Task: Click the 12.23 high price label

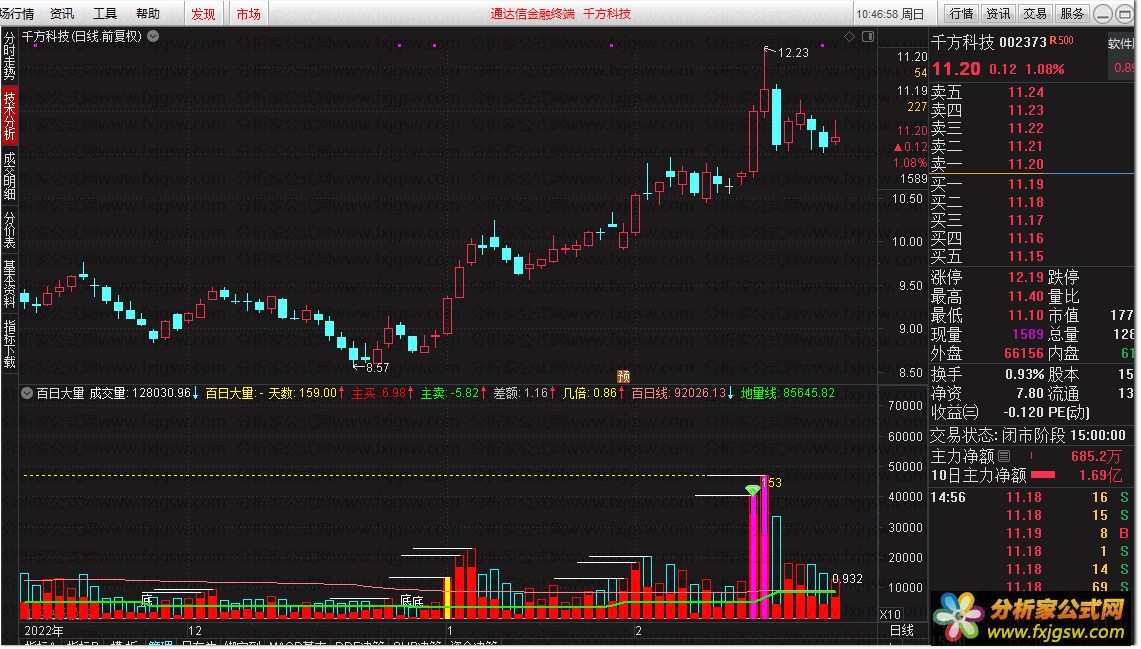Action: (793, 52)
